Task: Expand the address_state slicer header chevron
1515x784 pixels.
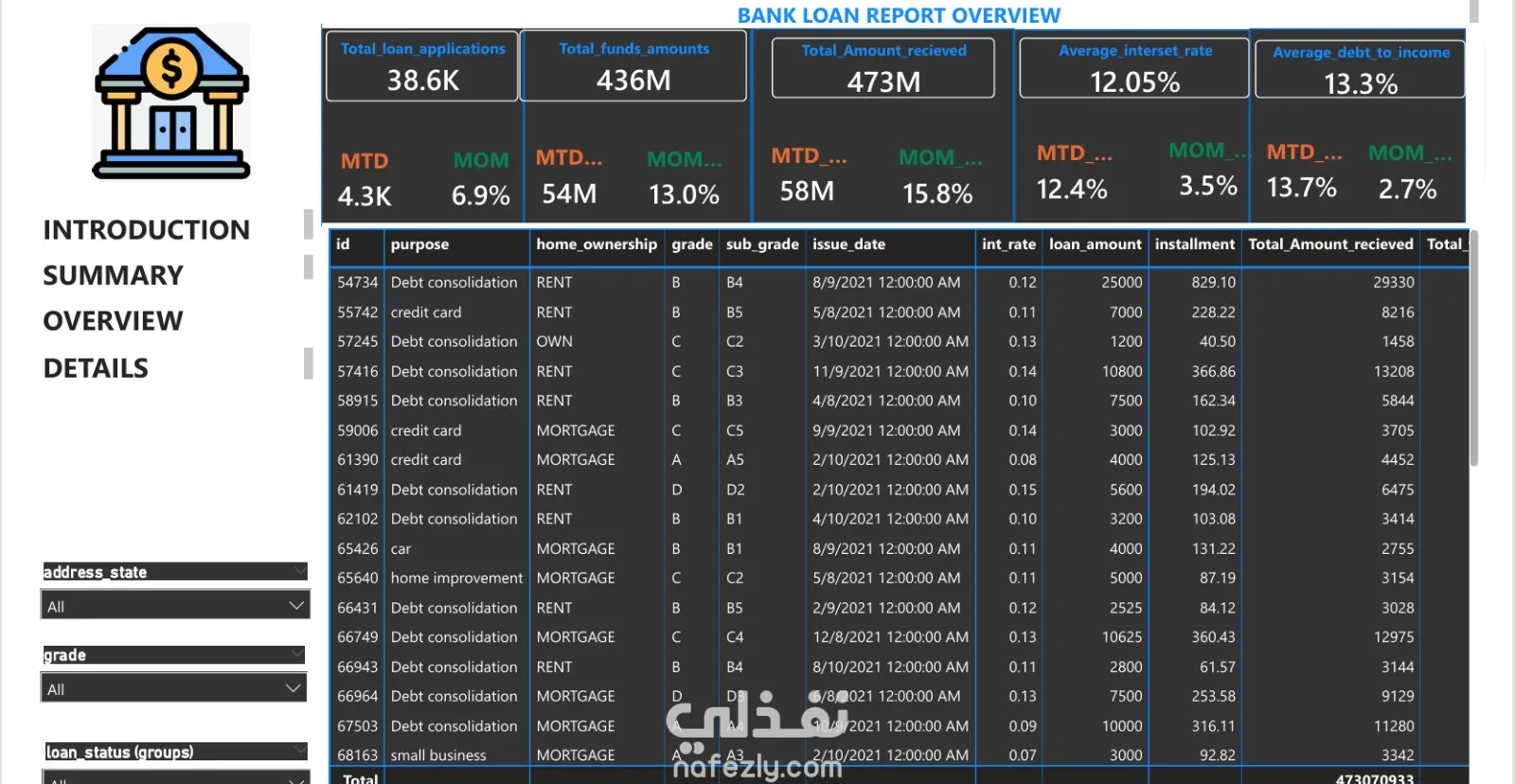Action: tap(299, 571)
